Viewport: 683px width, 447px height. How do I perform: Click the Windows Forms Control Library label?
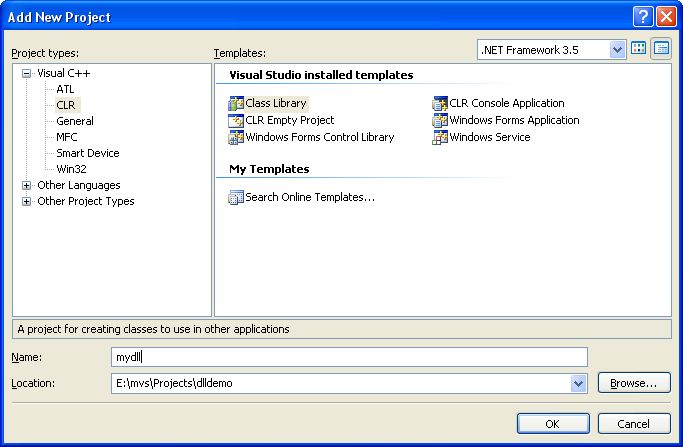coord(320,137)
